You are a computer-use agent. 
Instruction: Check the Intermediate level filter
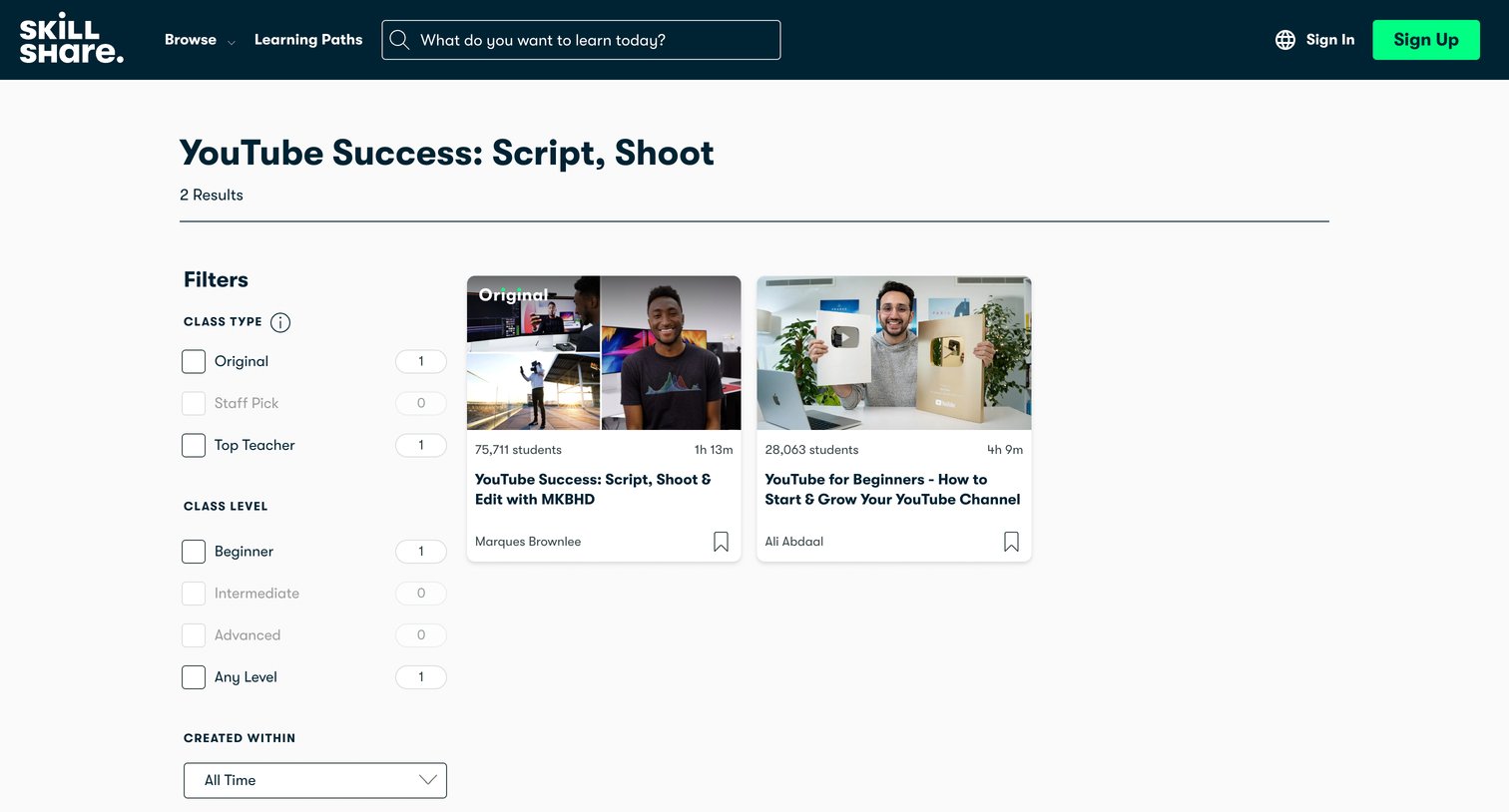pyautogui.click(x=194, y=594)
